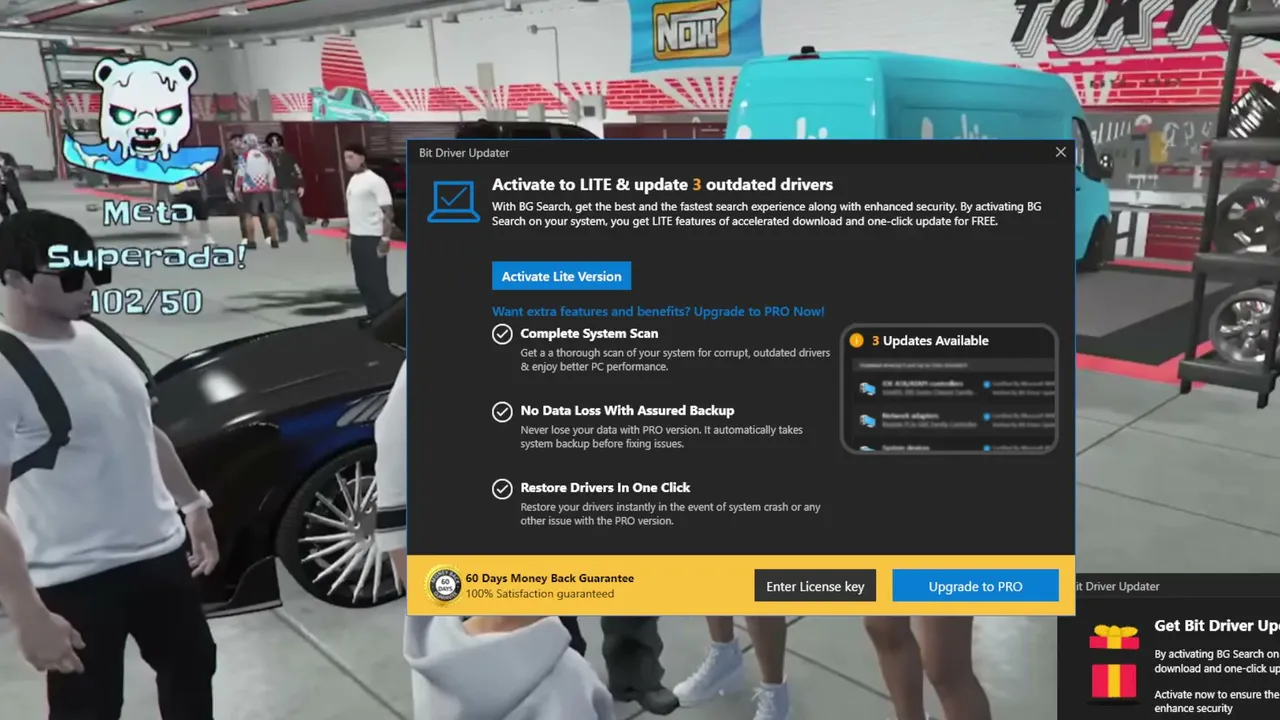Choose the Enter License key button
Image resolution: width=1280 pixels, height=720 pixels.
point(815,586)
